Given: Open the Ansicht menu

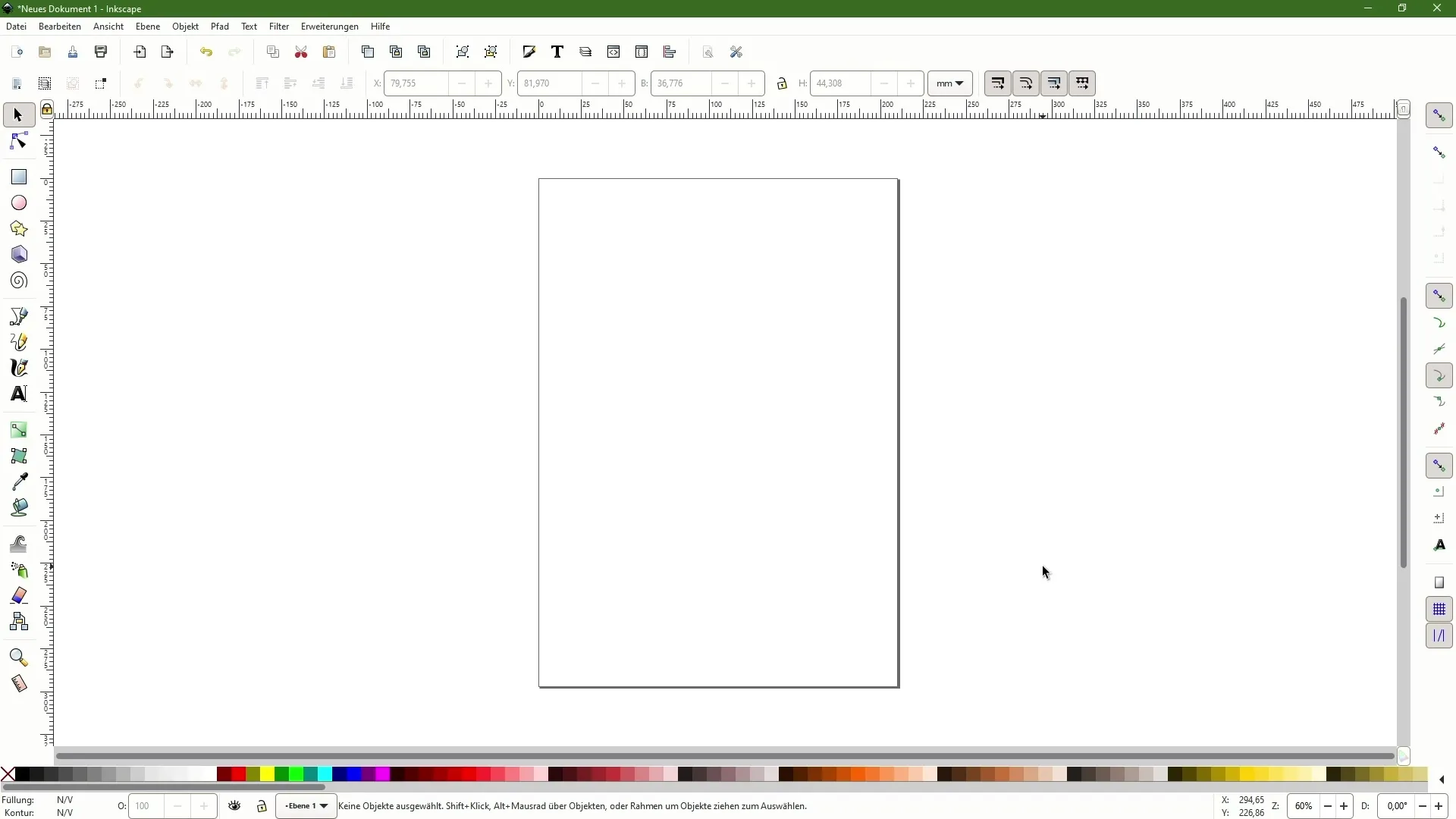Looking at the screenshot, I should pyautogui.click(x=108, y=27).
